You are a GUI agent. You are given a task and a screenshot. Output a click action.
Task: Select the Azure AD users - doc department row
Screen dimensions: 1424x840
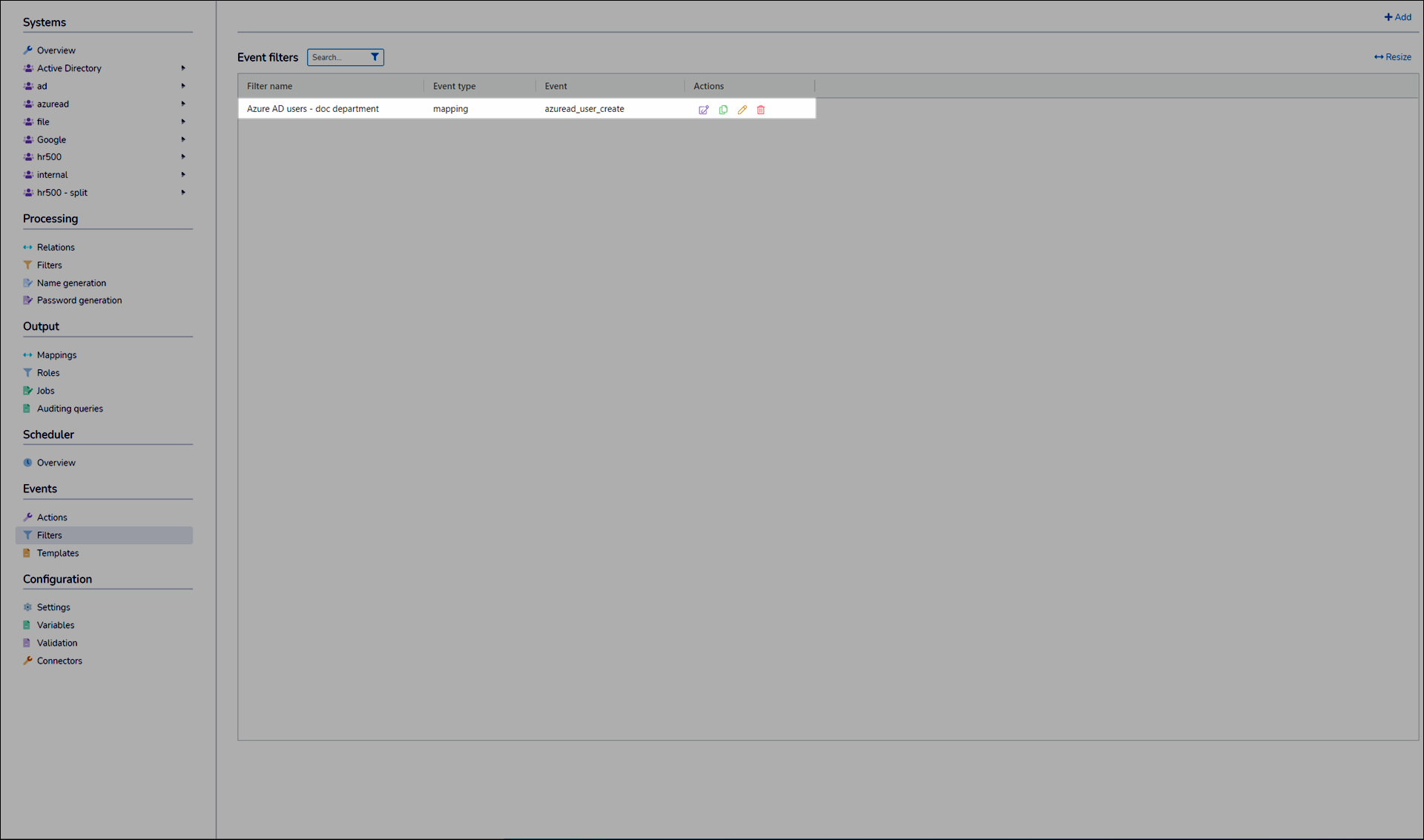[313, 109]
